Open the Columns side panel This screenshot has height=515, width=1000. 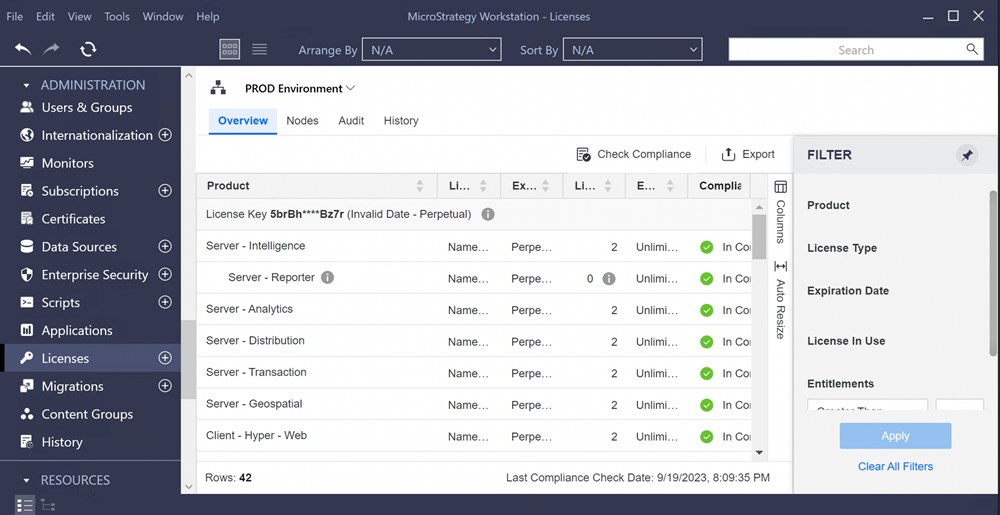(781, 187)
